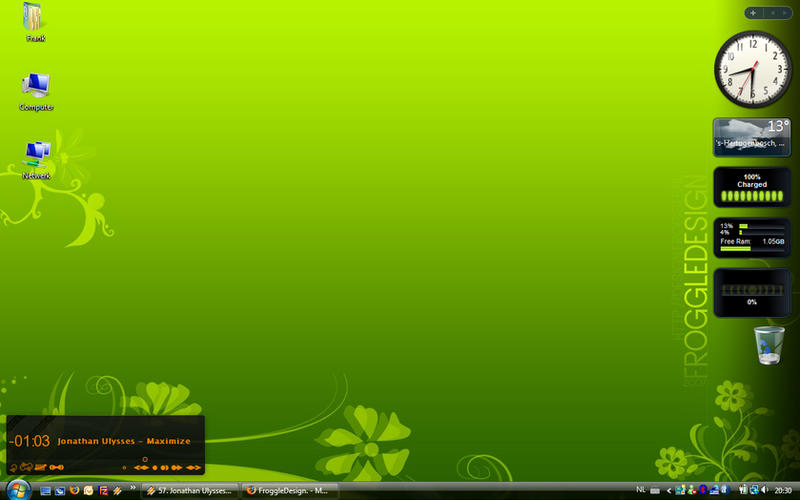800x500 pixels.
Task: Click the power plug battery tray icon
Action: 741,490
